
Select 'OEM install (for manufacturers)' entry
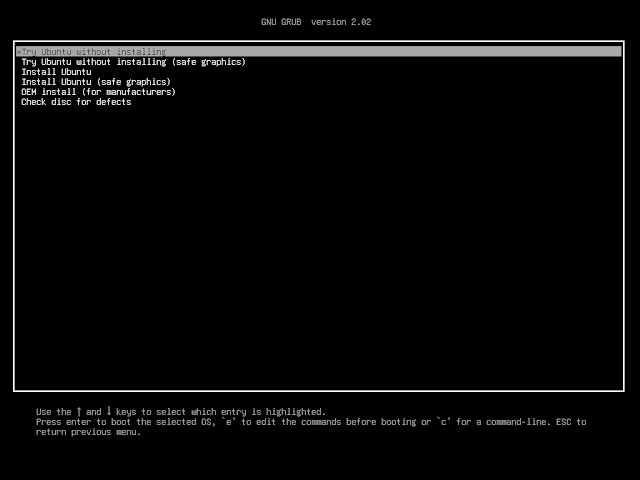coord(98,92)
